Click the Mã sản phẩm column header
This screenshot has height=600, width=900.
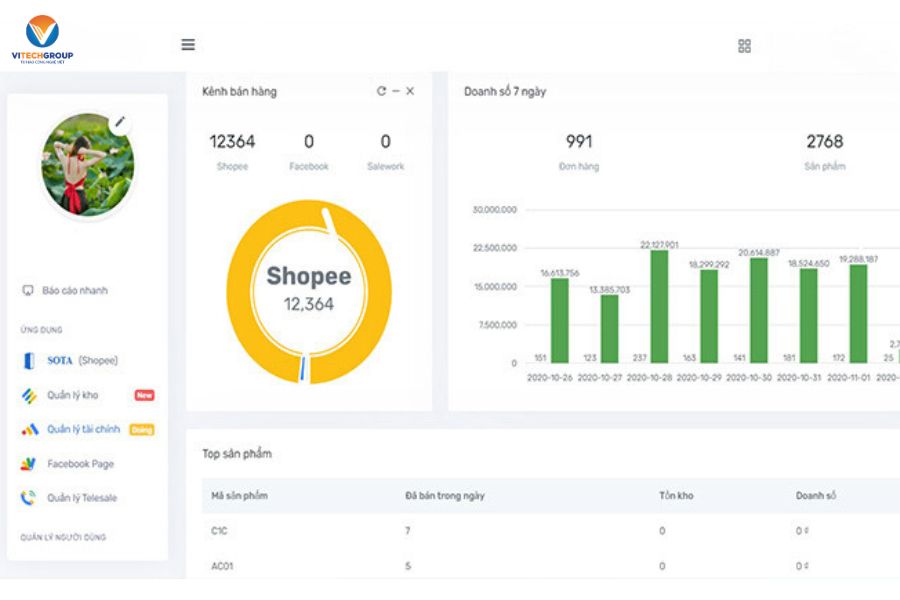(239, 496)
